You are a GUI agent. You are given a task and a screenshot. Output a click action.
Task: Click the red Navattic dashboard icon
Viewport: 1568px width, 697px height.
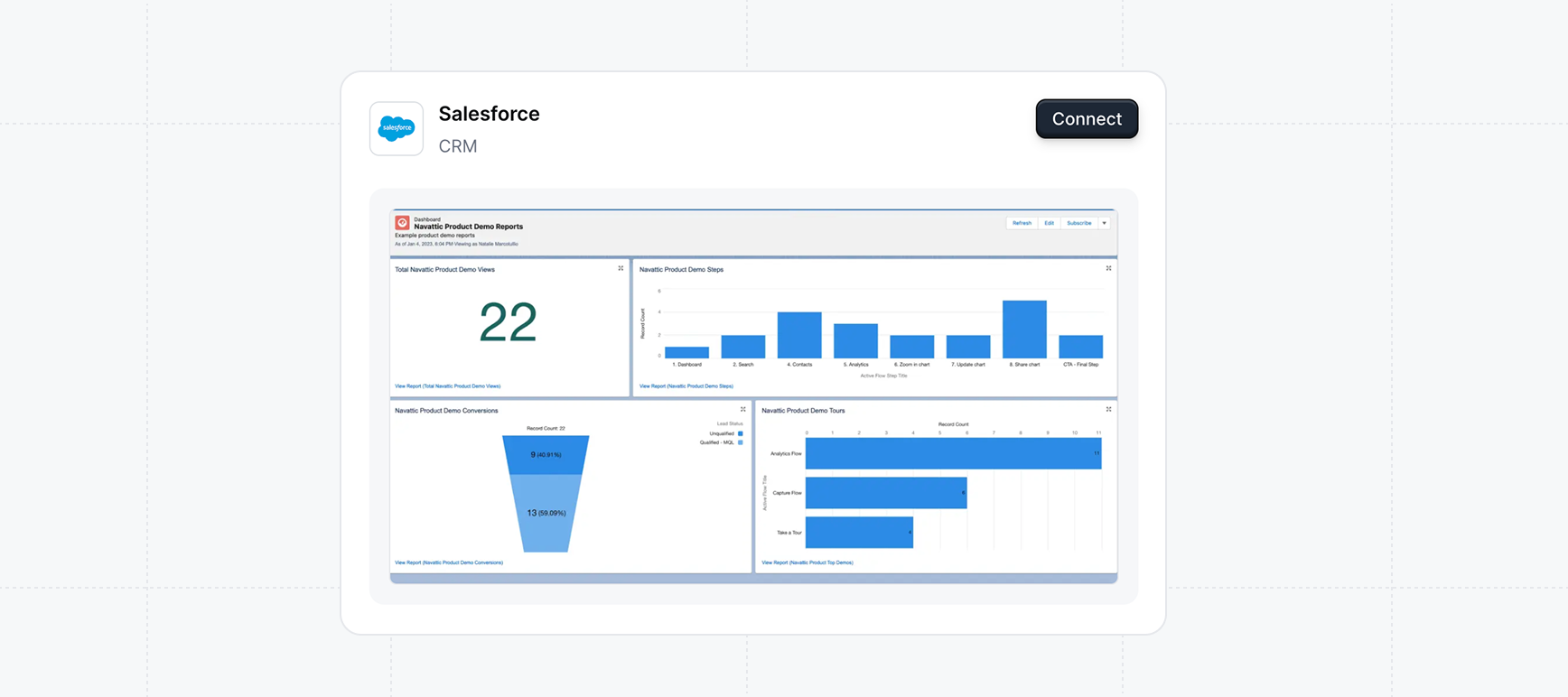coord(403,222)
